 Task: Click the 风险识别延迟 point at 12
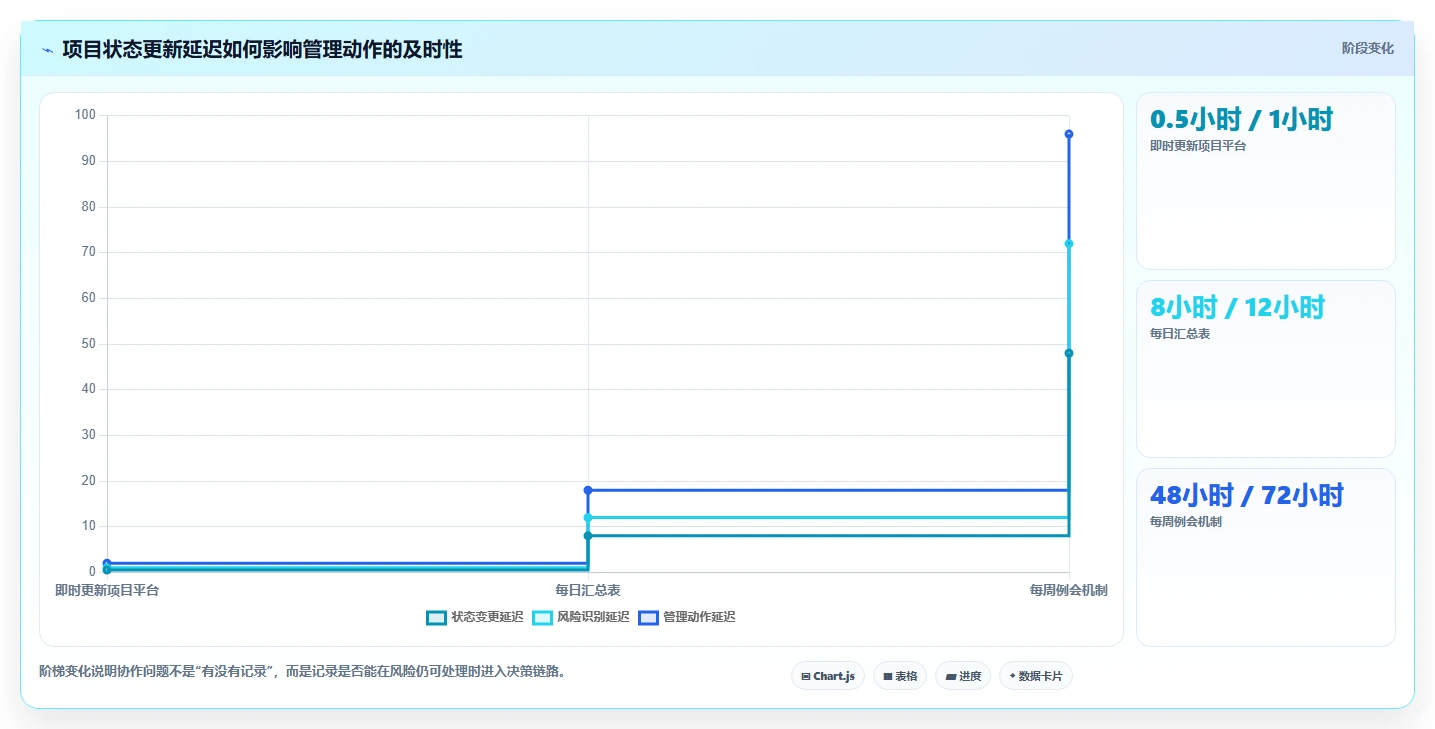[x=588, y=517]
